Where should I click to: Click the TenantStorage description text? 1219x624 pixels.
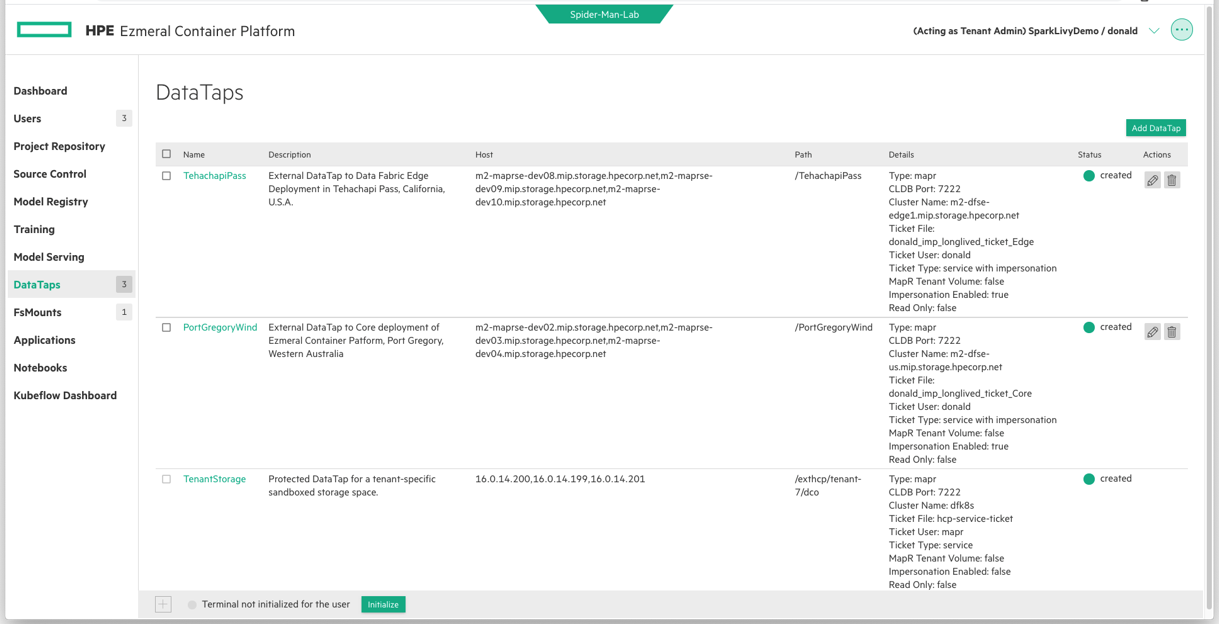click(x=352, y=486)
